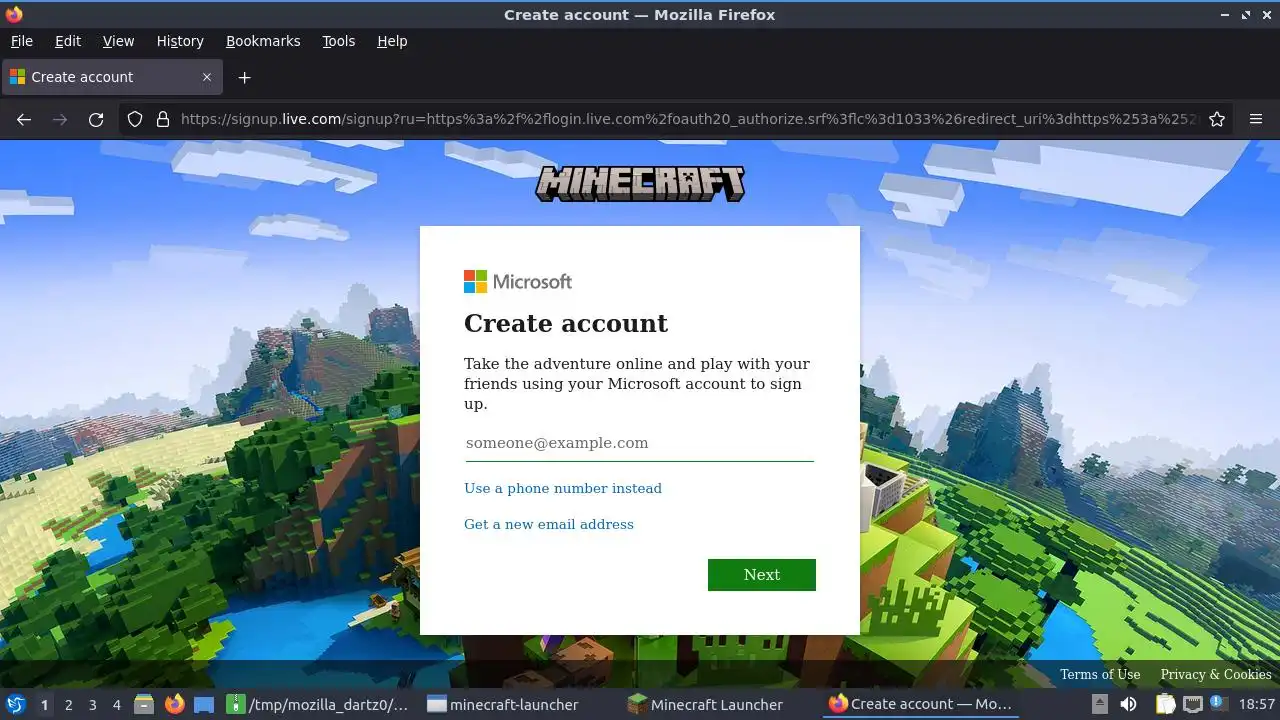Open the Help menu
Image resolution: width=1280 pixels, height=720 pixels.
pos(392,41)
